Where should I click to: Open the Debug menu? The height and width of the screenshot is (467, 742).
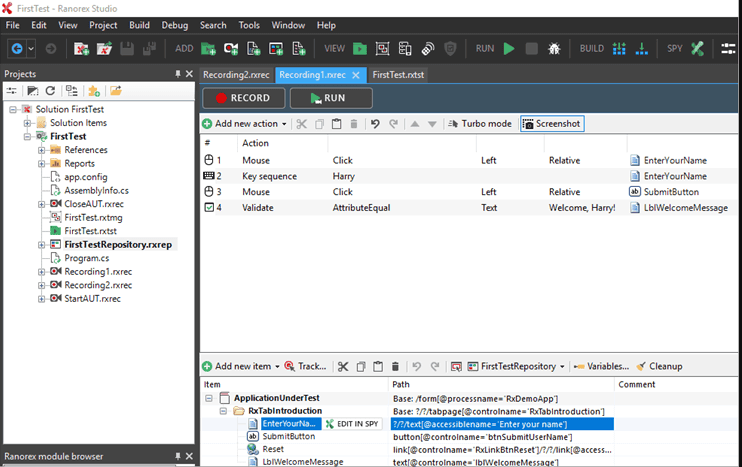175,25
